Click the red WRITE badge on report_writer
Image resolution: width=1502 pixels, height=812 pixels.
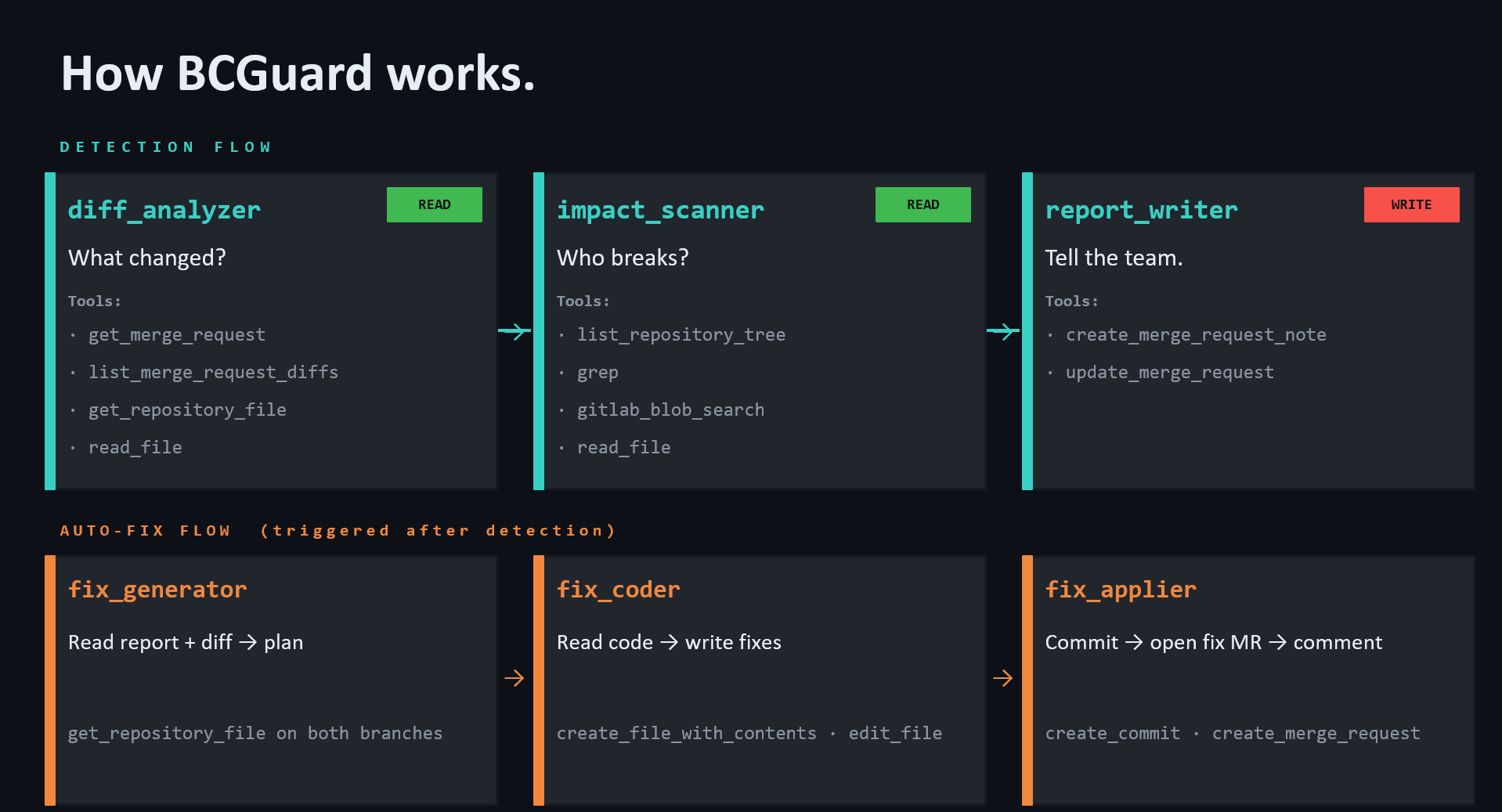1412,204
